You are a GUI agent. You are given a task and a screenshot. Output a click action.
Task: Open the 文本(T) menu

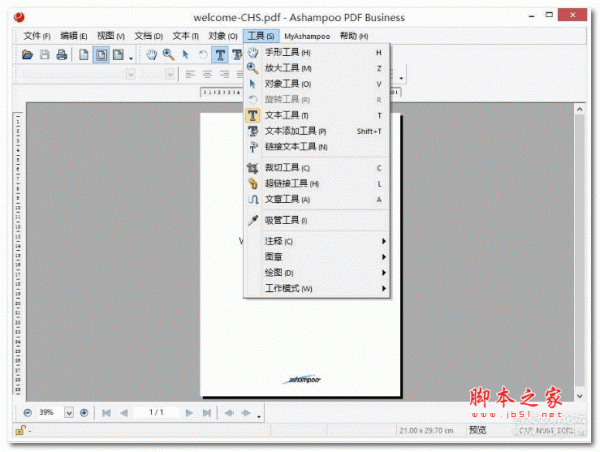click(185, 36)
